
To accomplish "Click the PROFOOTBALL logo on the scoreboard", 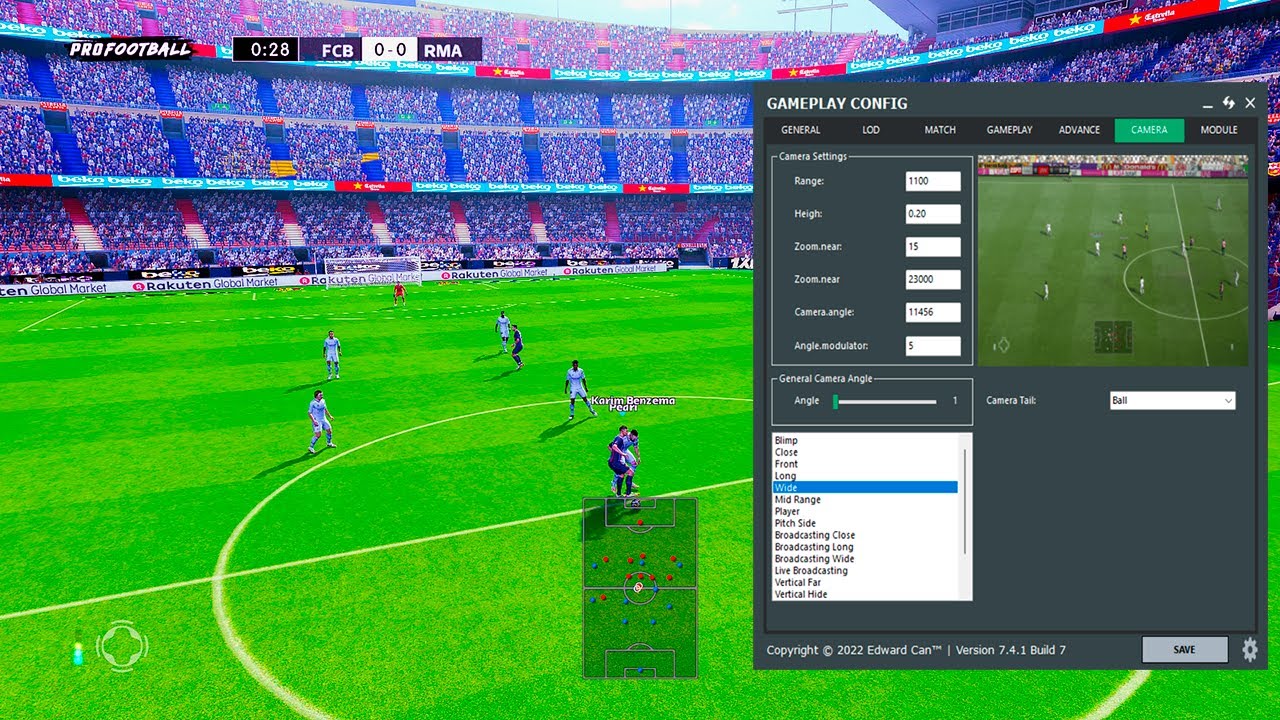I will [130, 49].
